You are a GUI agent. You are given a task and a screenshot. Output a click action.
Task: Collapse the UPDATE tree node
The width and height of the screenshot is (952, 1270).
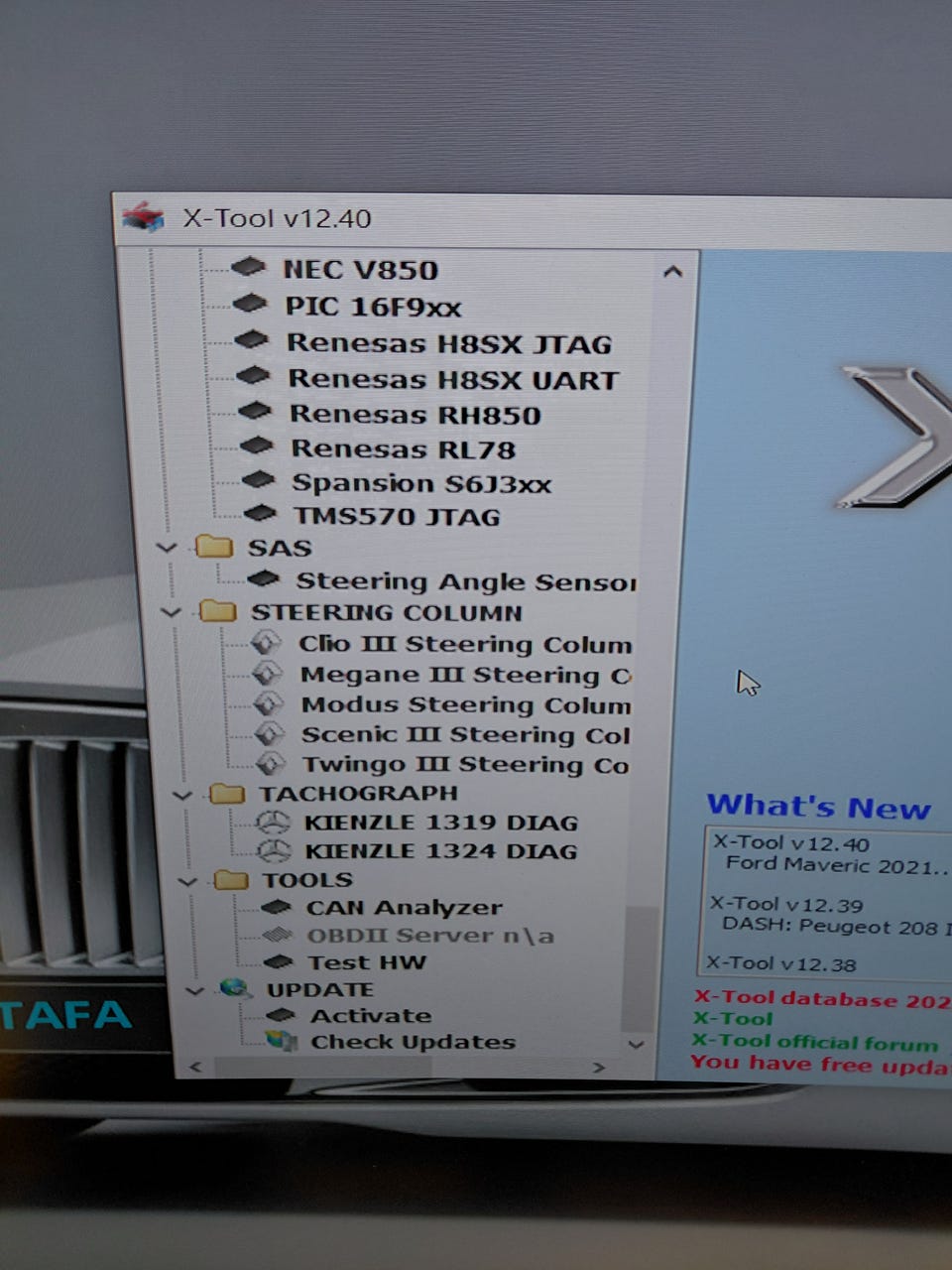point(194,990)
